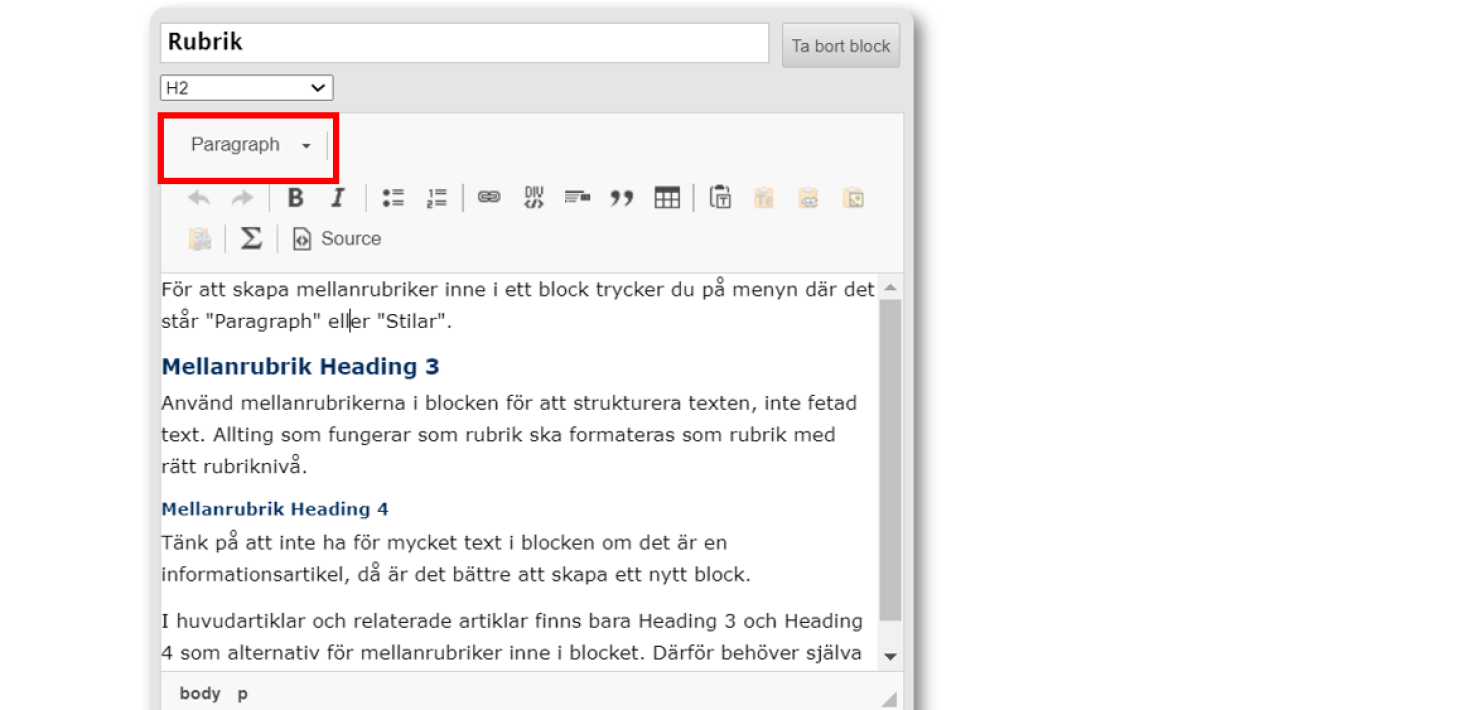Select the body element in path bar
Screen dimensions: 1468x710
point(200,693)
